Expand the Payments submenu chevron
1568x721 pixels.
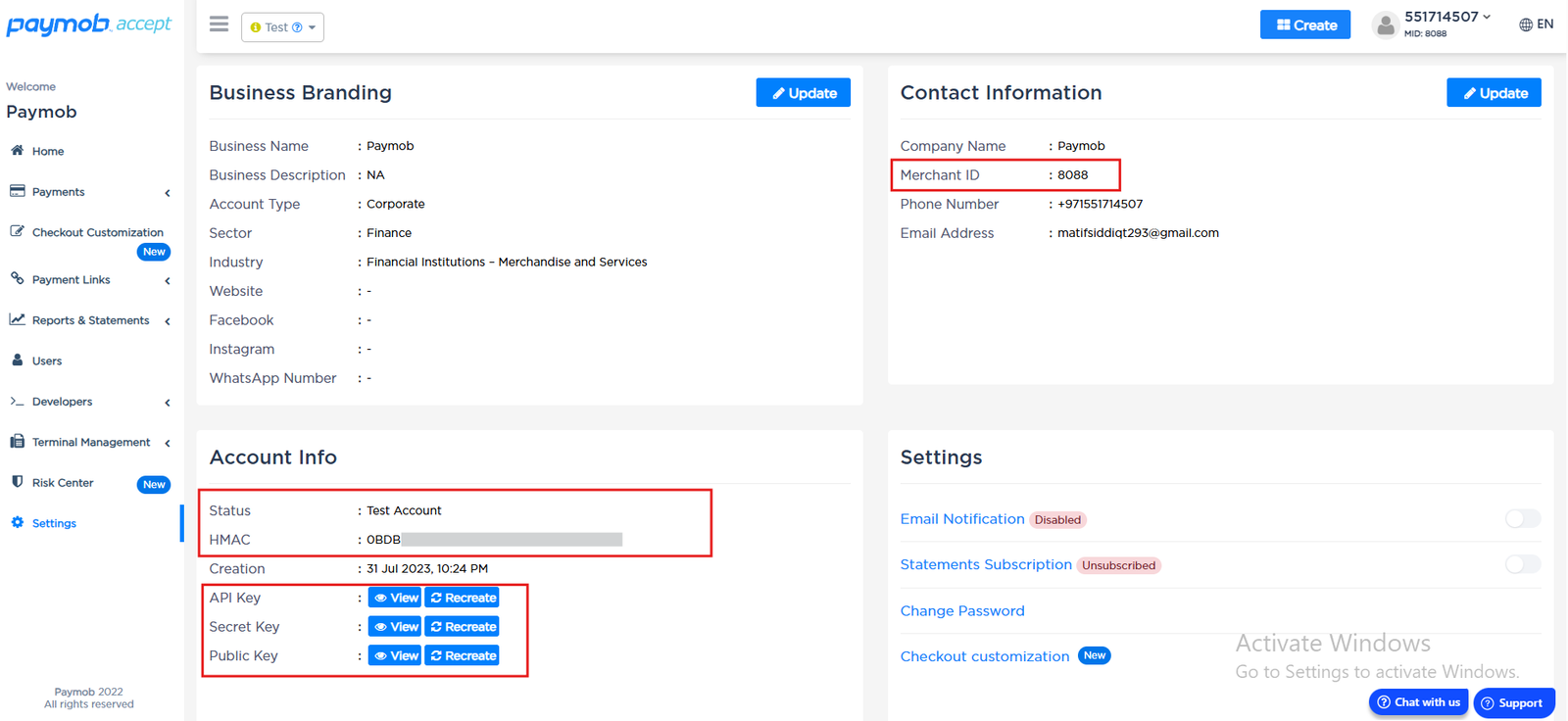tap(168, 193)
